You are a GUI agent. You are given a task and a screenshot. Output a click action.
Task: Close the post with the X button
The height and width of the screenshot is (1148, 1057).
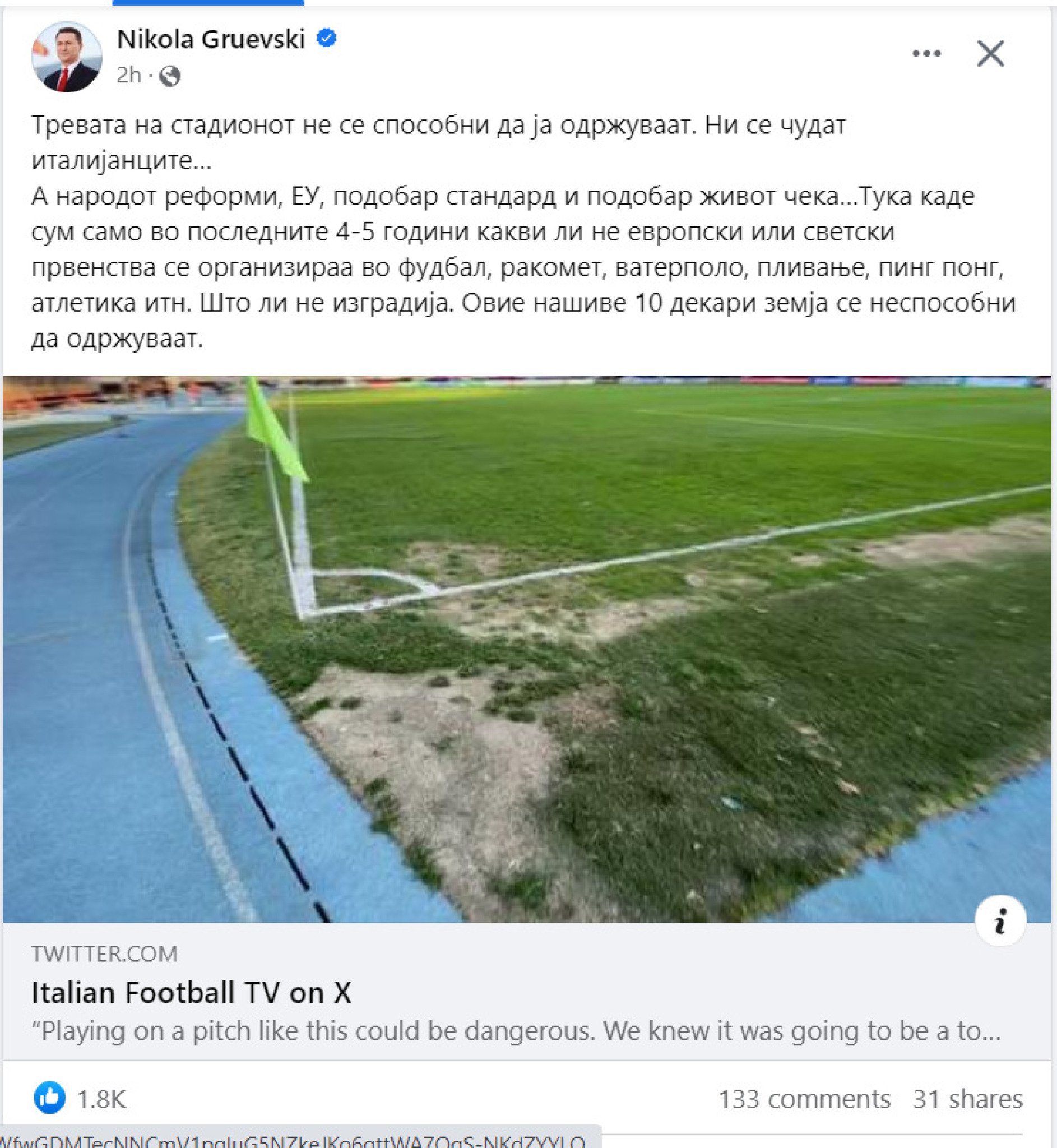click(x=991, y=54)
